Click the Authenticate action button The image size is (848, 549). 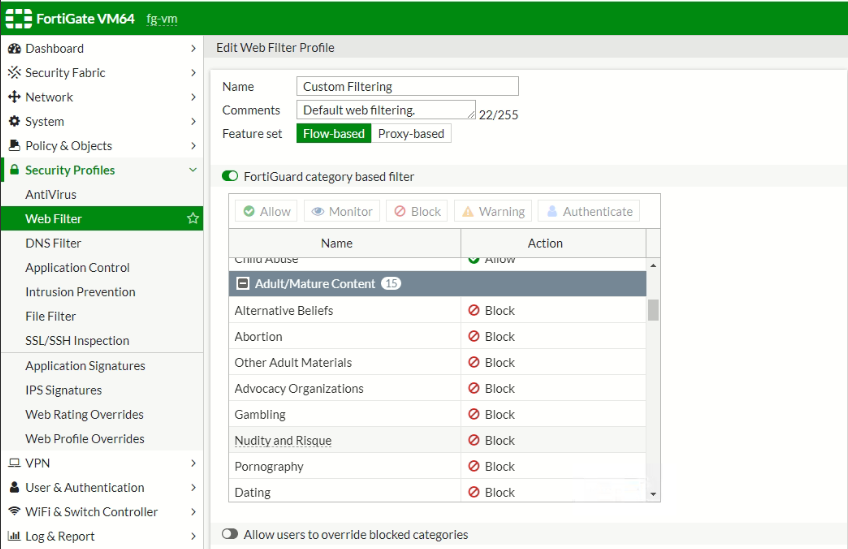tap(589, 211)
